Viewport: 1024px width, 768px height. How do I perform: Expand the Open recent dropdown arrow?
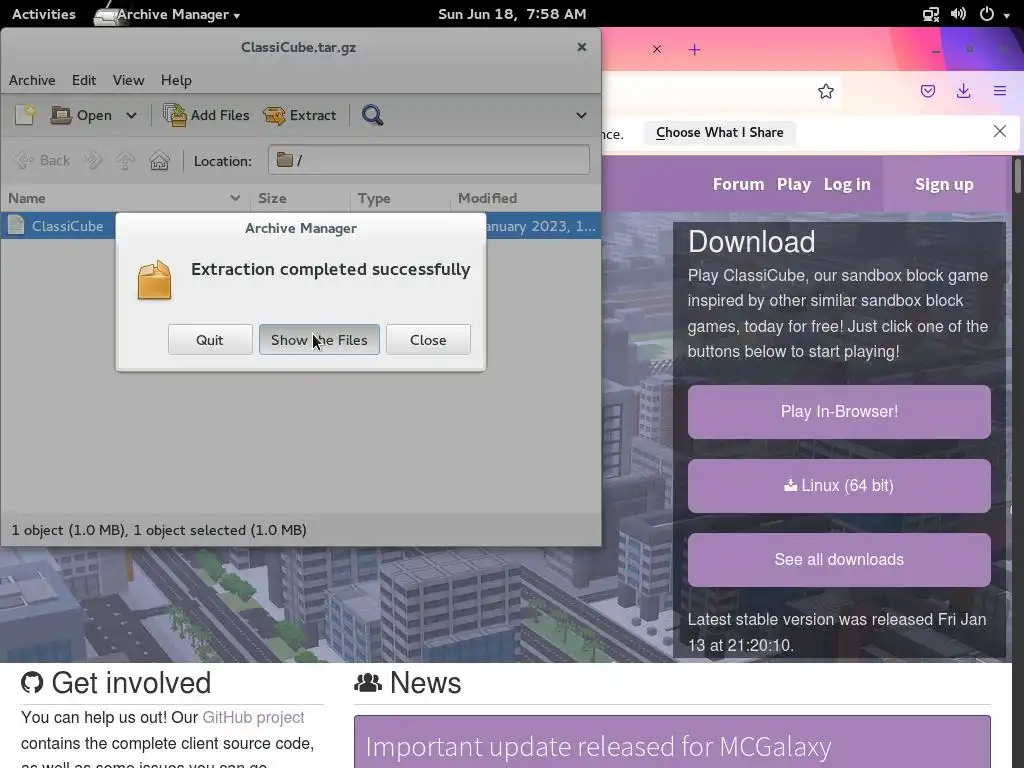[x=131, y=115]
